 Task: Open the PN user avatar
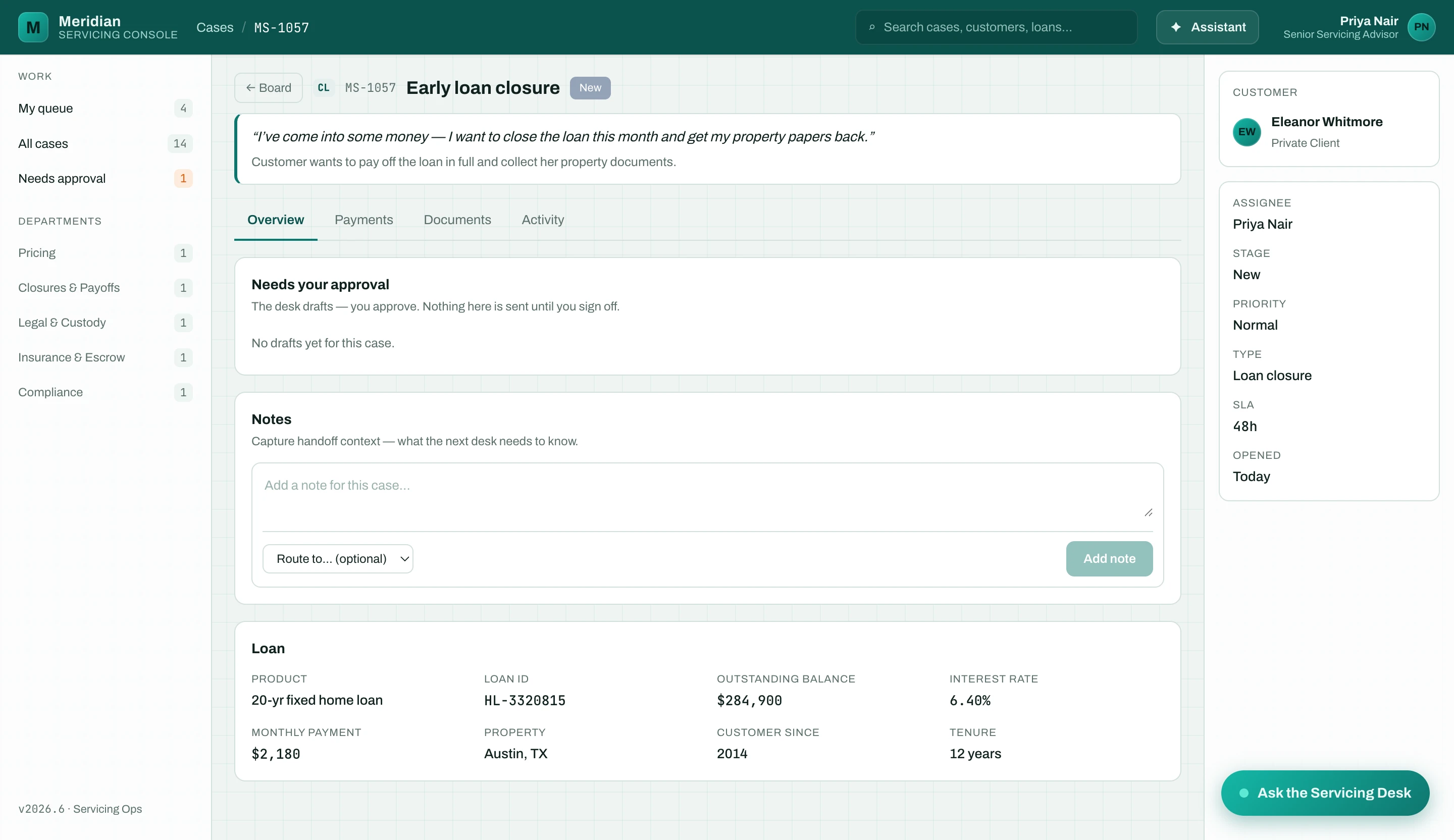click(x=1421, y=27)
